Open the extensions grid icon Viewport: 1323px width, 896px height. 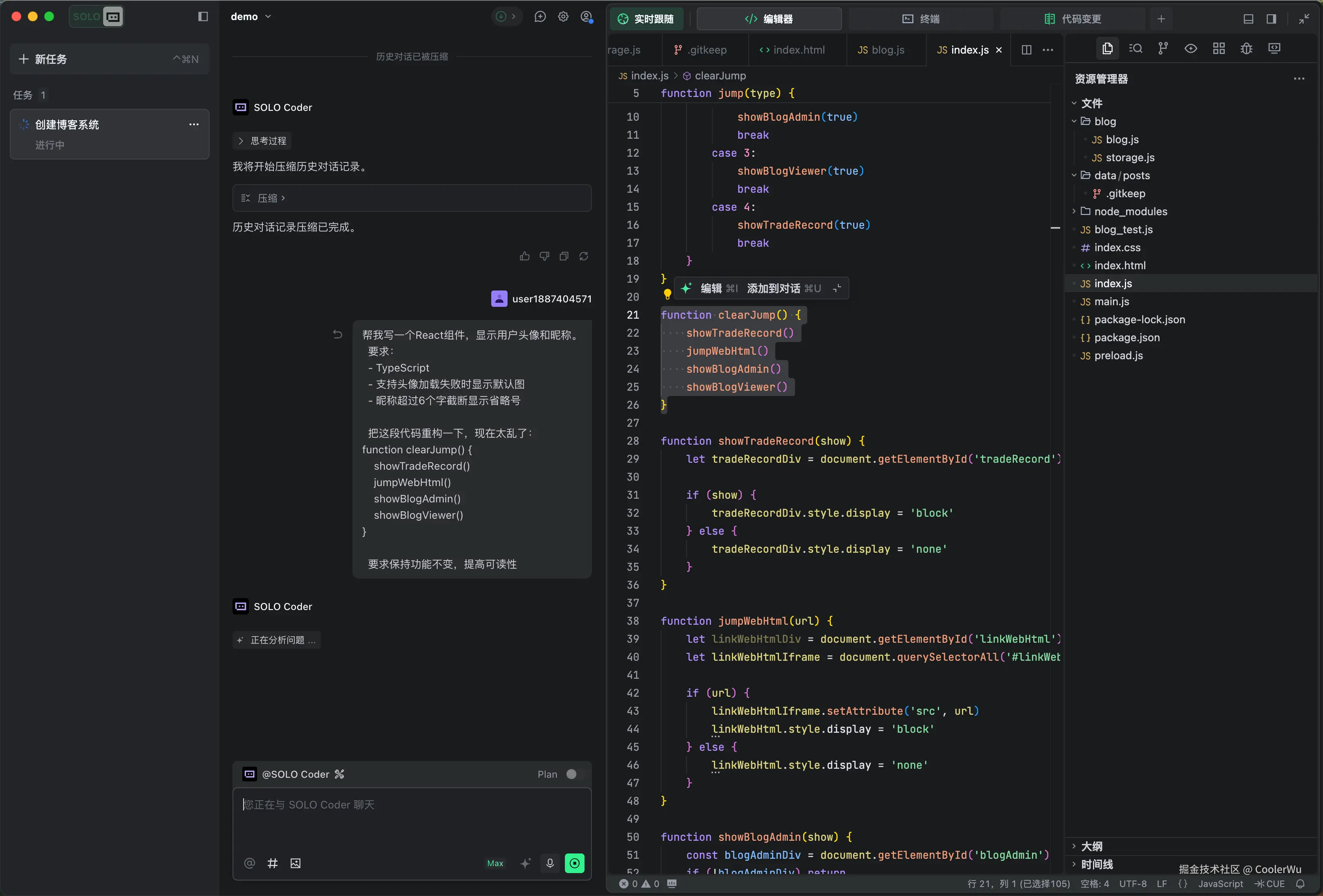1219,48
